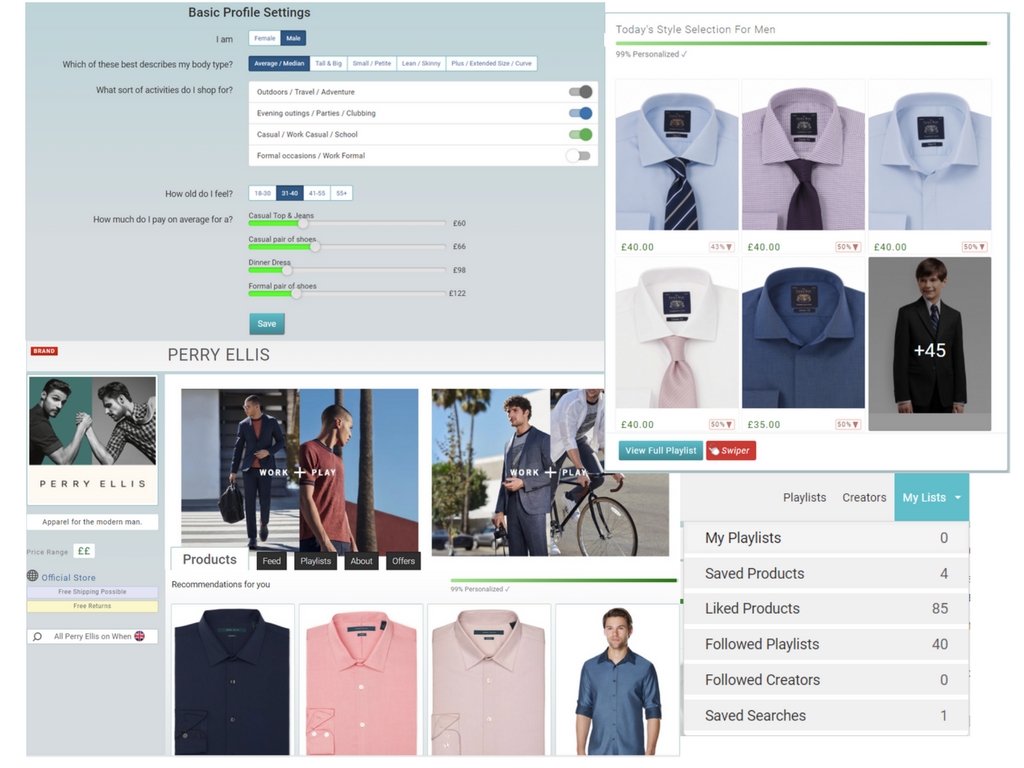
Task: Open the blue shirt with striped tie
Action: pyautogui.click(x=677, y=155)
